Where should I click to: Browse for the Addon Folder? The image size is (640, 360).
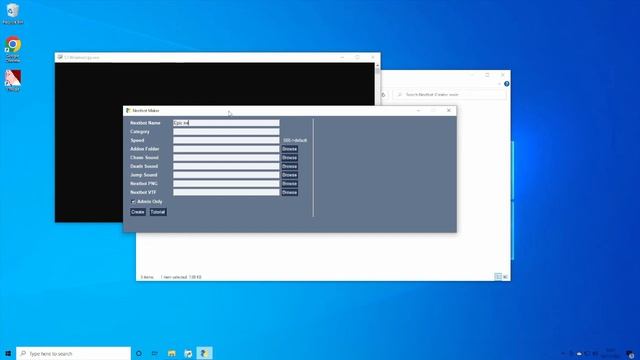click(x=289, y=149)
